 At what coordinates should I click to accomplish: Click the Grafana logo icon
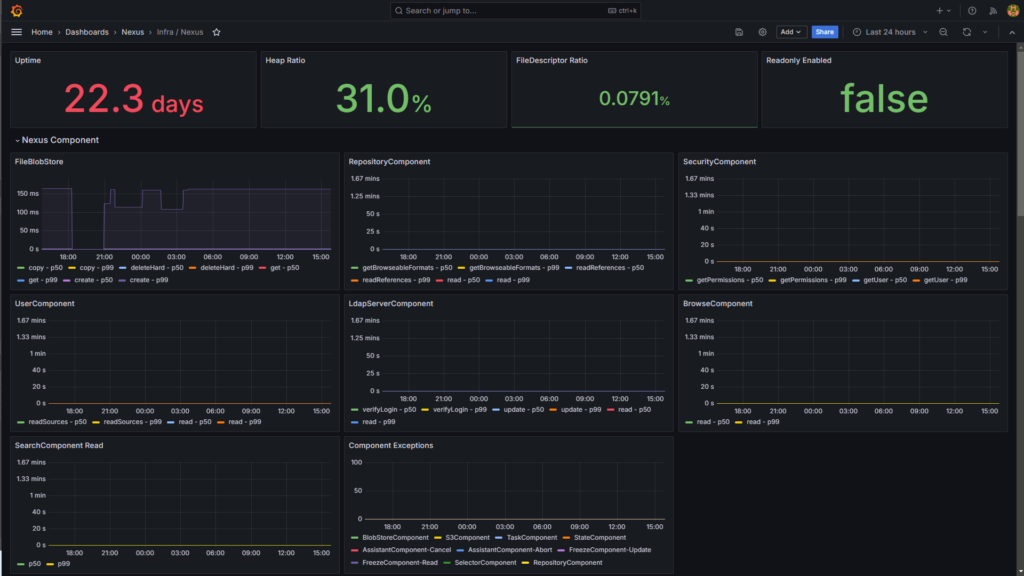pos(16,10)
